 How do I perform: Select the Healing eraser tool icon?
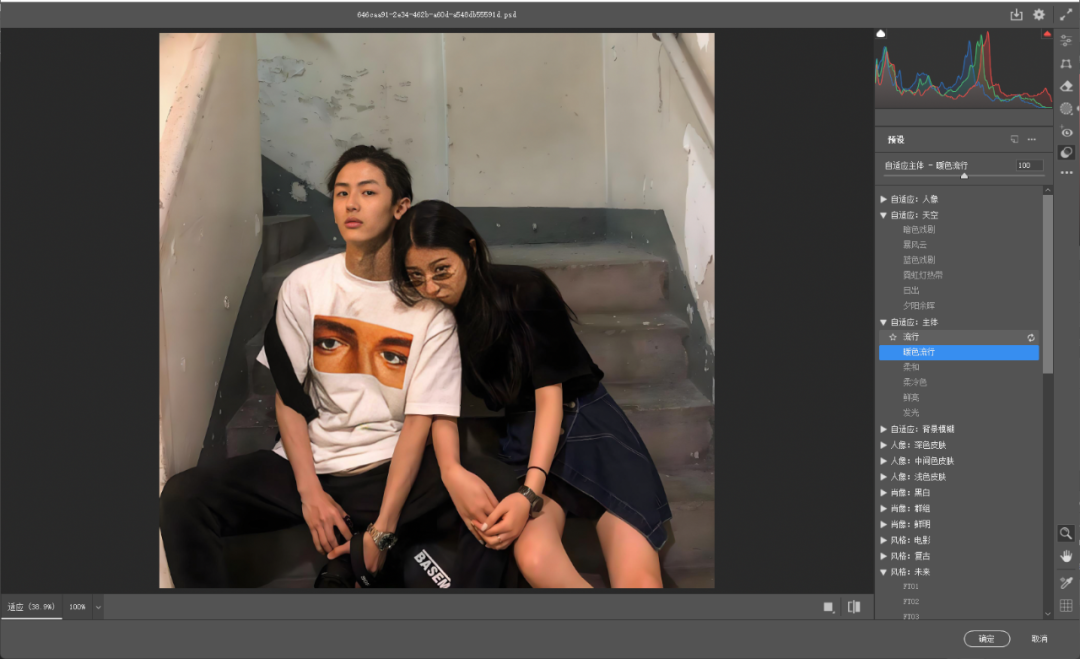click(1066, 86)
